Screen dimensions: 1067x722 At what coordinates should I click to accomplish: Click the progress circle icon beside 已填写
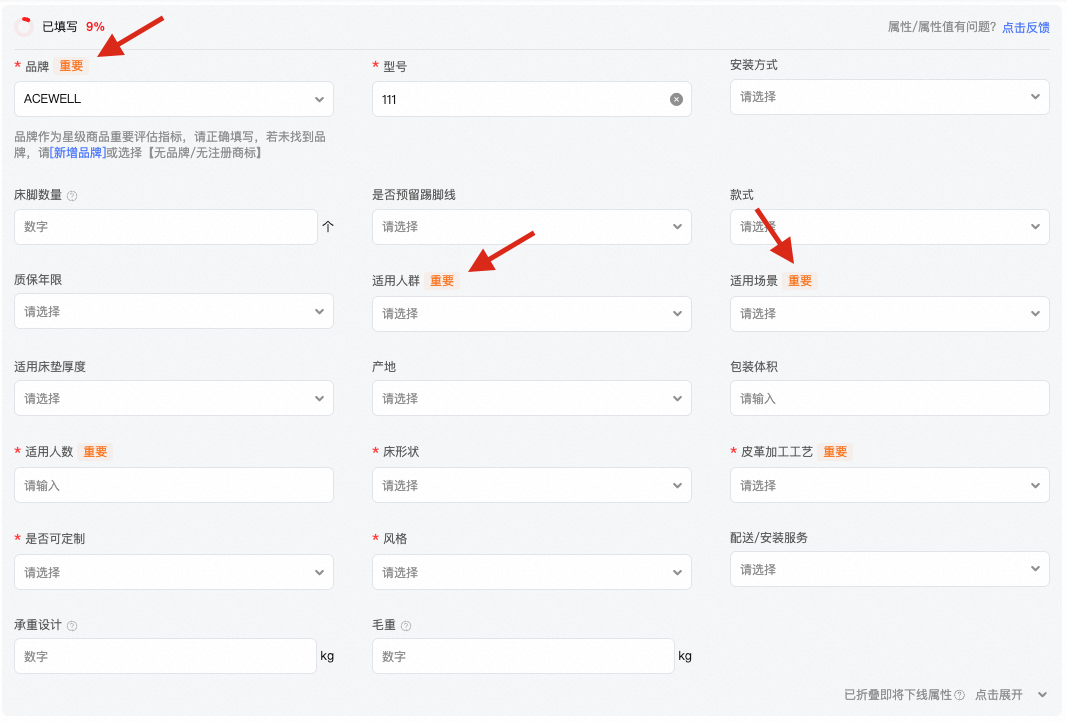(x=24, y=27)
